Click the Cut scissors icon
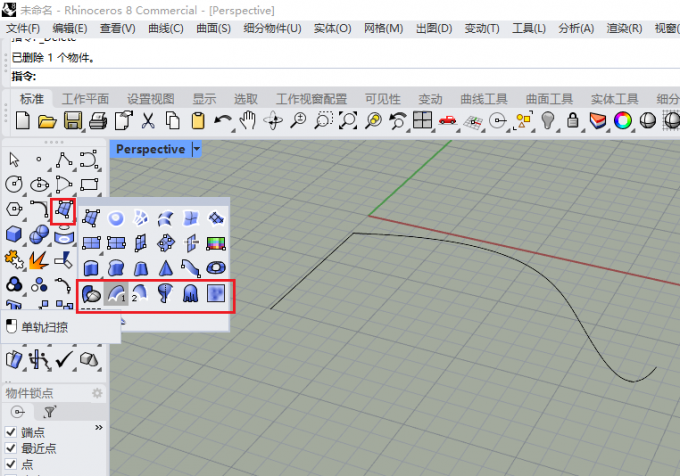The image size is (680, 476). point(148,121)
